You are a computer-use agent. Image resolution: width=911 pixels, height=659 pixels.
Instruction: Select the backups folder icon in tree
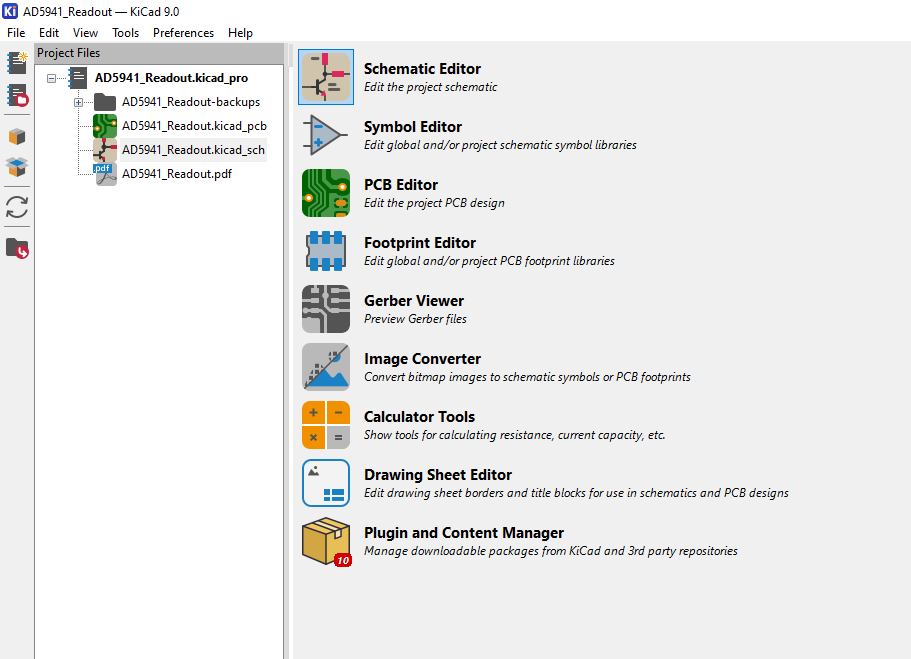105,102
